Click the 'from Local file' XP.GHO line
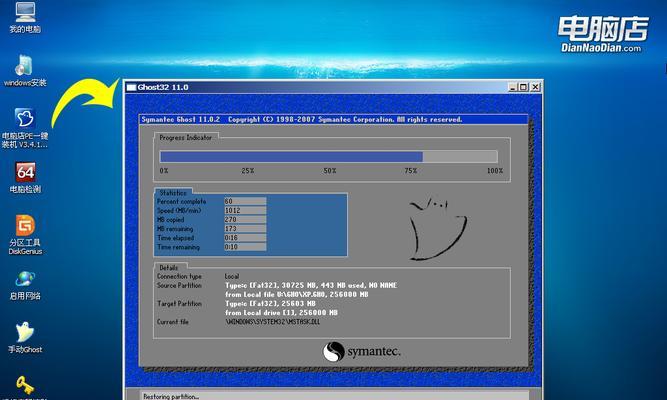 coord(296,294)
